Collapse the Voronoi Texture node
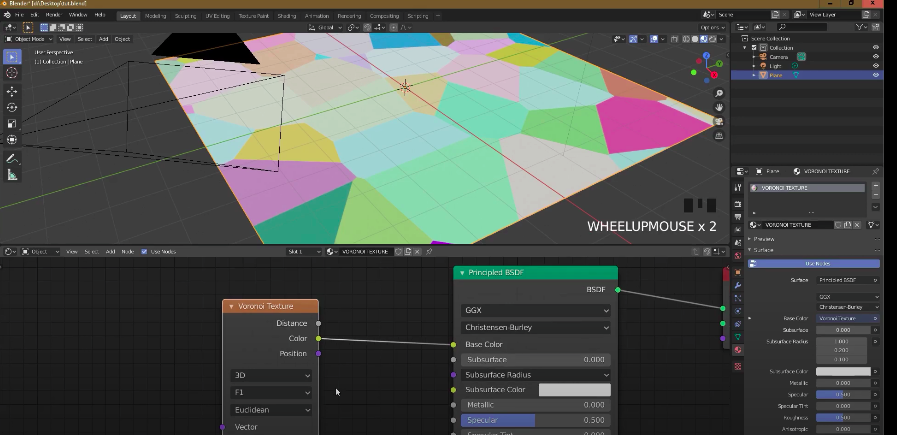 pyautogui.click(x=231, y=307)
